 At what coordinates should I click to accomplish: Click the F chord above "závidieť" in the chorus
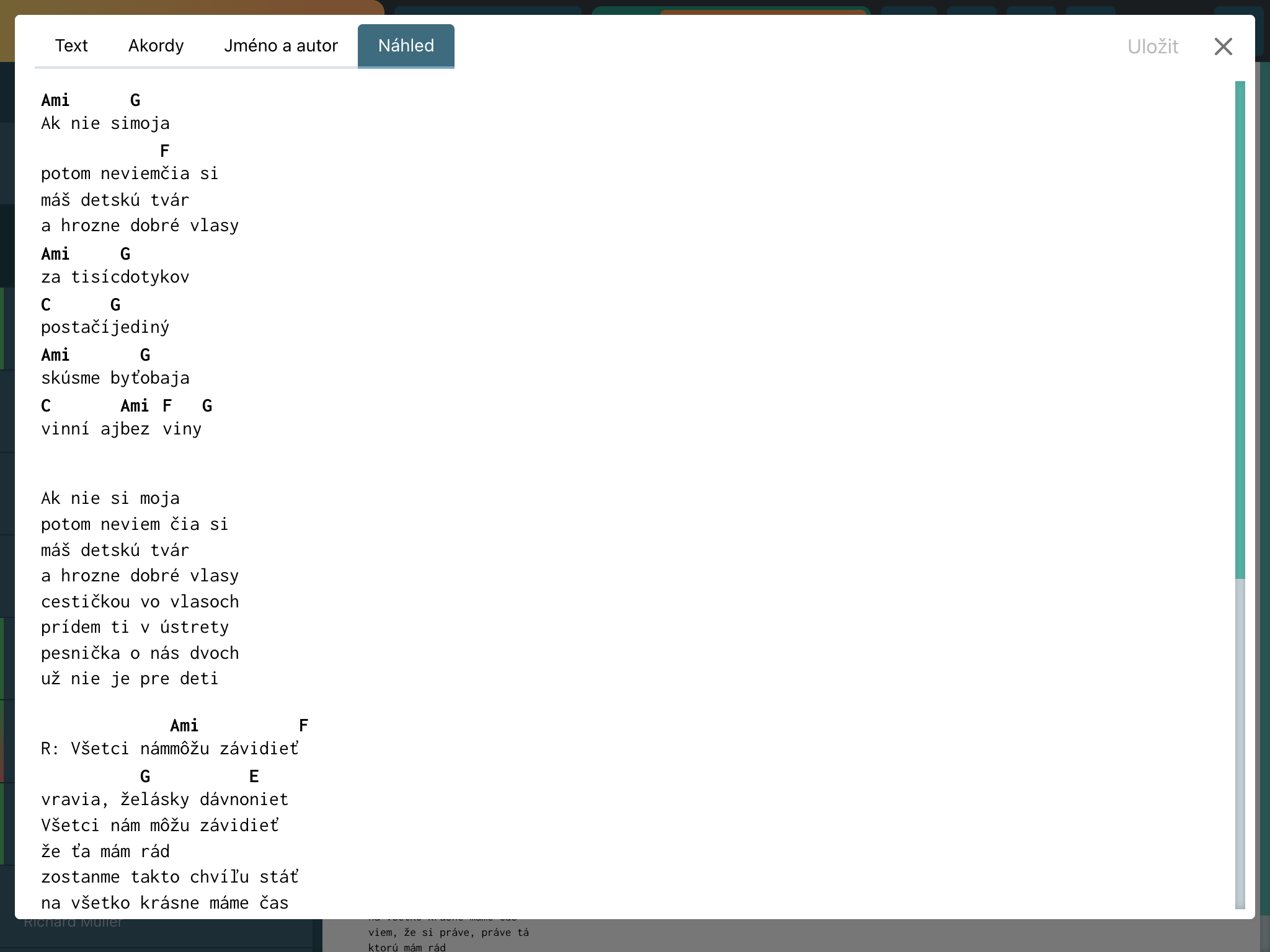point(303,726)
